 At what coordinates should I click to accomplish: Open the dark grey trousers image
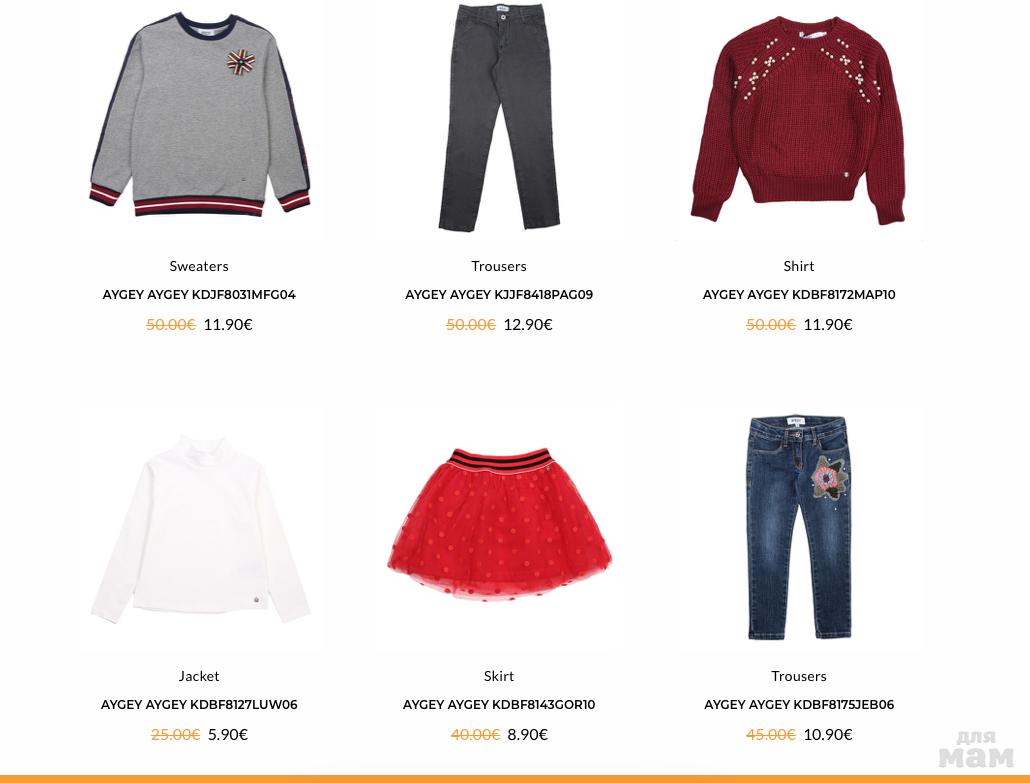point(499,117)
